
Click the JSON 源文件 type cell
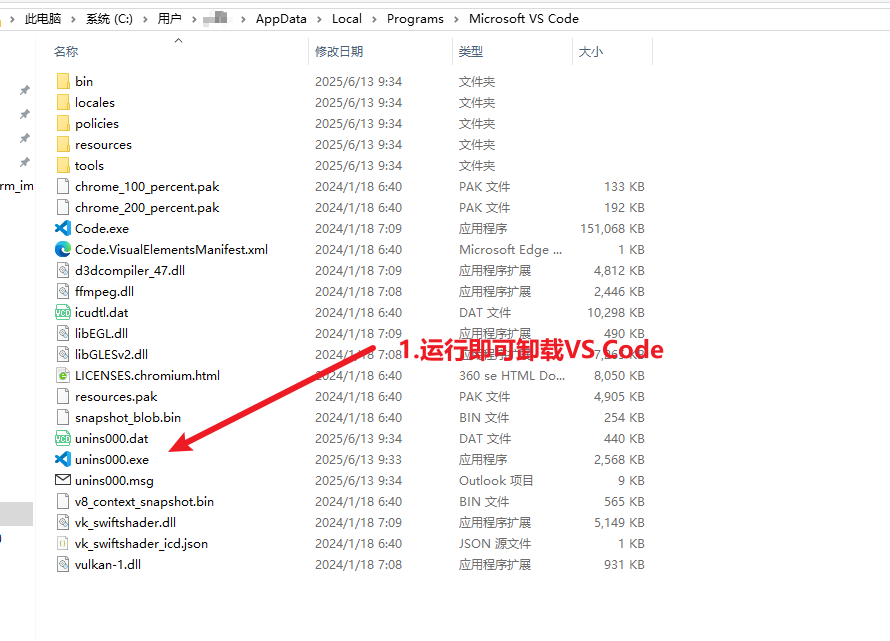pos(495,543)
